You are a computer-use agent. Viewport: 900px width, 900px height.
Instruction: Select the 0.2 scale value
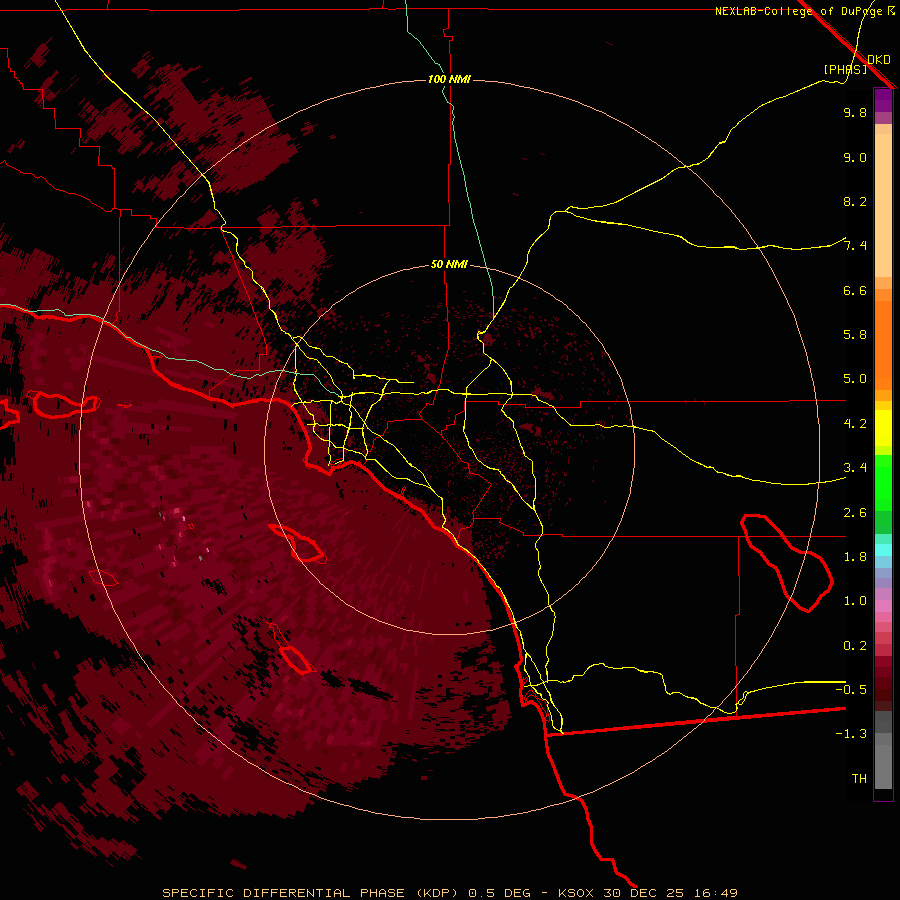(855, 646)
